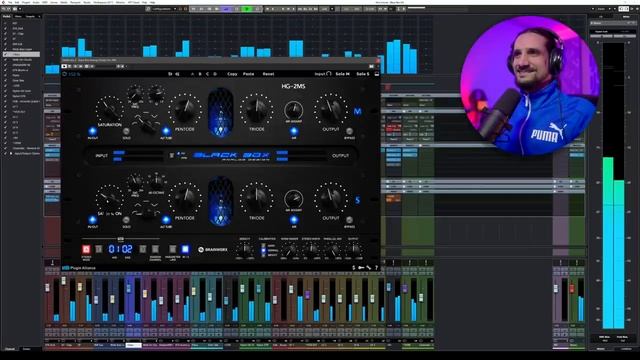Click the Side channel OUTPUT knob
The width and height of the screenshot is (640, 360).
[x=331, y=199]
